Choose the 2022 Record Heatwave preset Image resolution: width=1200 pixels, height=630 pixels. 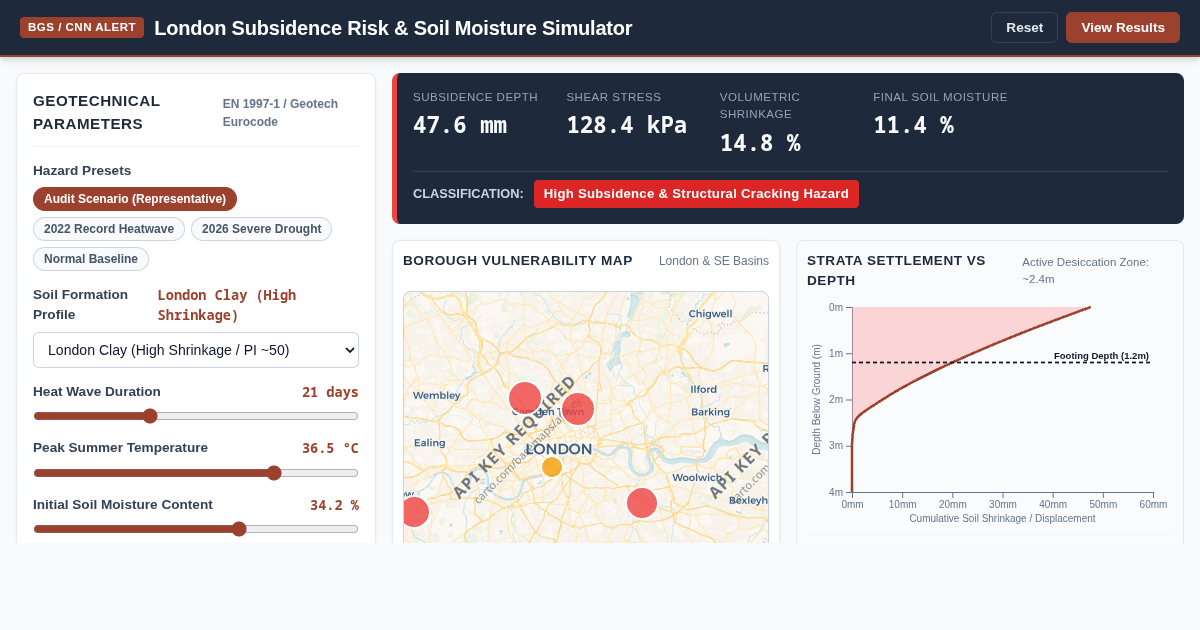(x=109, y=229)
